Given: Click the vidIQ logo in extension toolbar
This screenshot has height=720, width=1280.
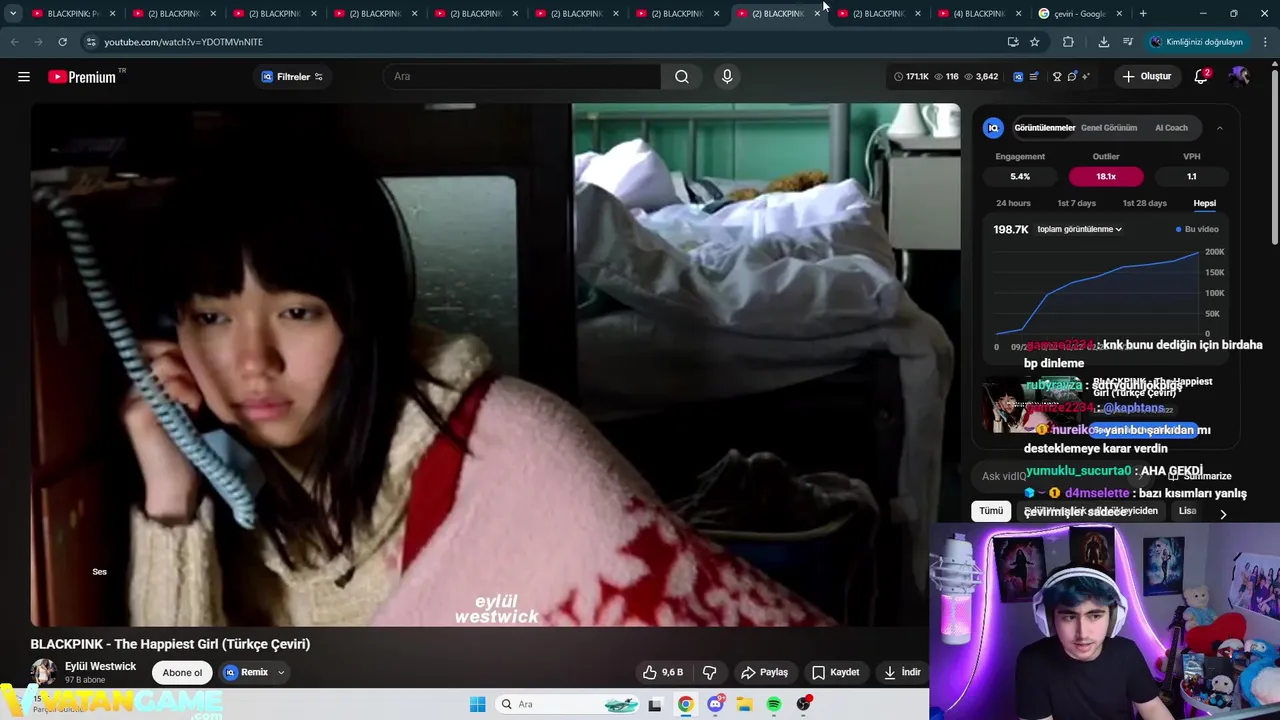Looking at the screenshot, I should 1018,77.
